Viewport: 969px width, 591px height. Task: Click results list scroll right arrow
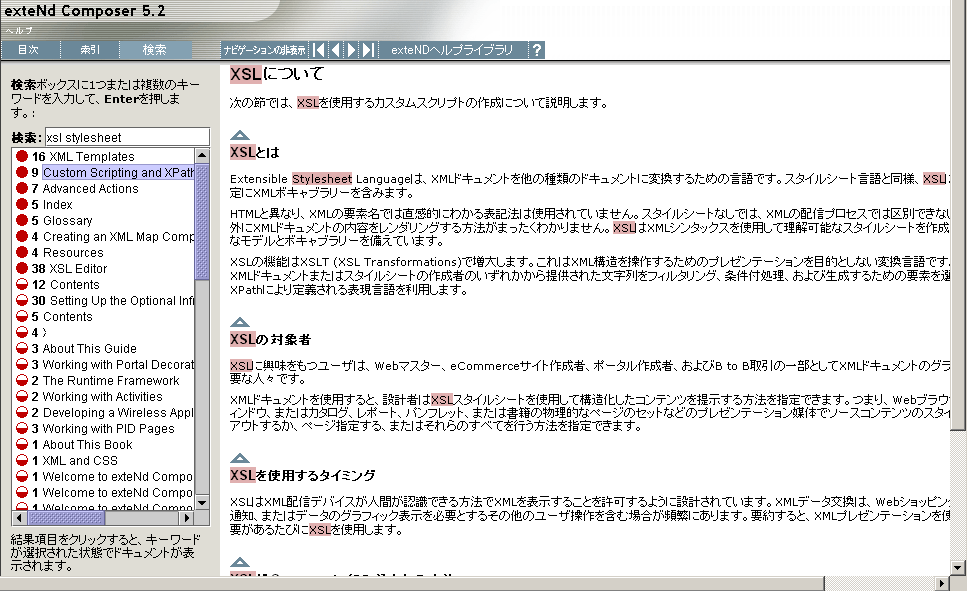187,517
